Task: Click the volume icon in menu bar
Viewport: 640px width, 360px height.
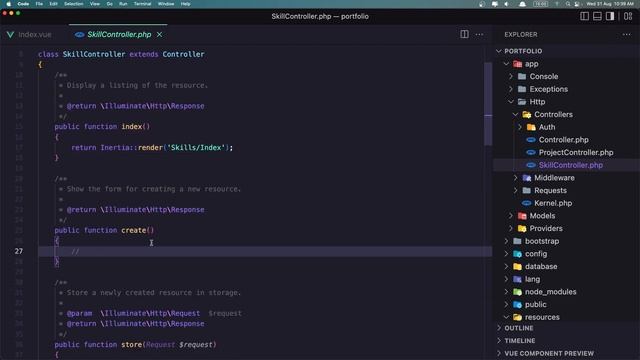Action: pos(507,4)
